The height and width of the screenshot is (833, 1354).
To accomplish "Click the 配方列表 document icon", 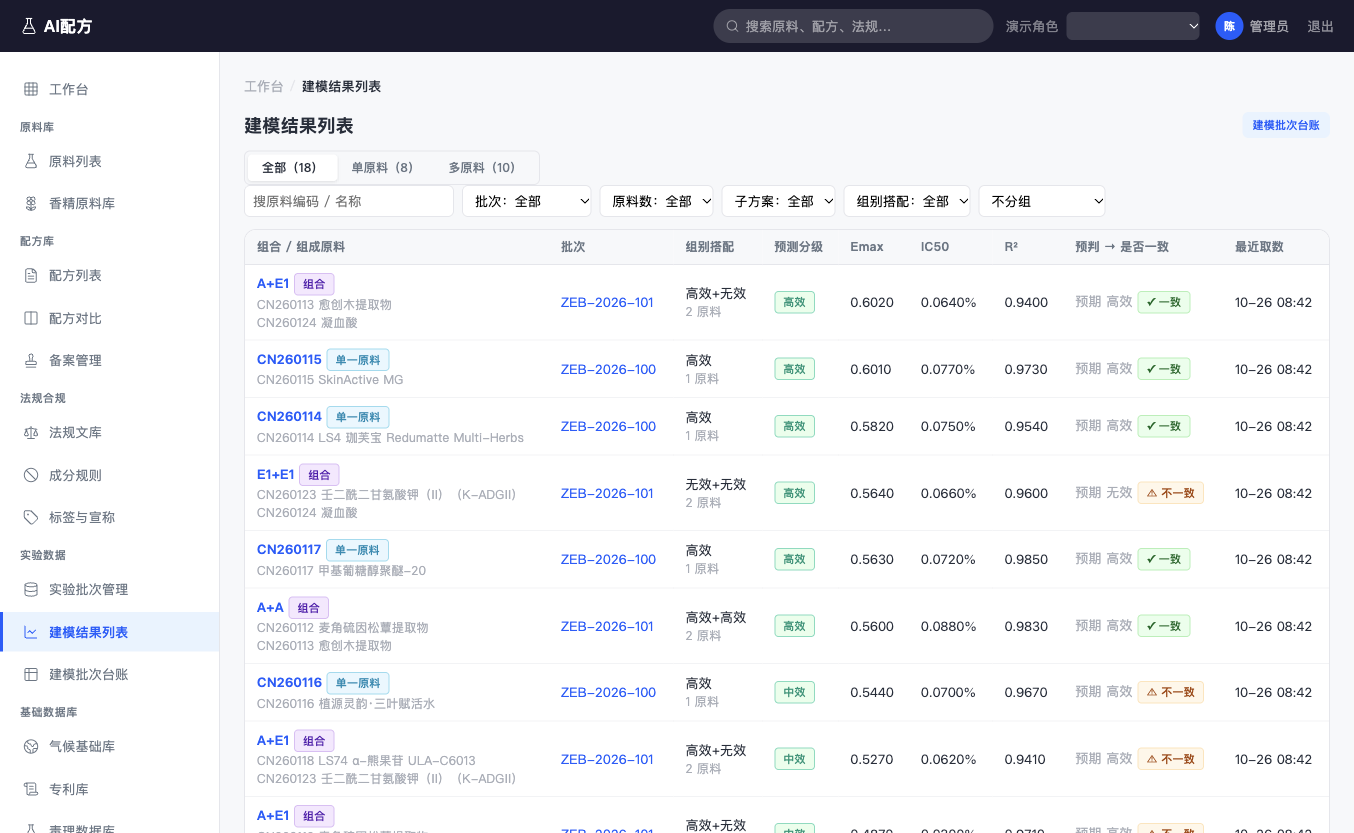I will (x=31, y=275).
